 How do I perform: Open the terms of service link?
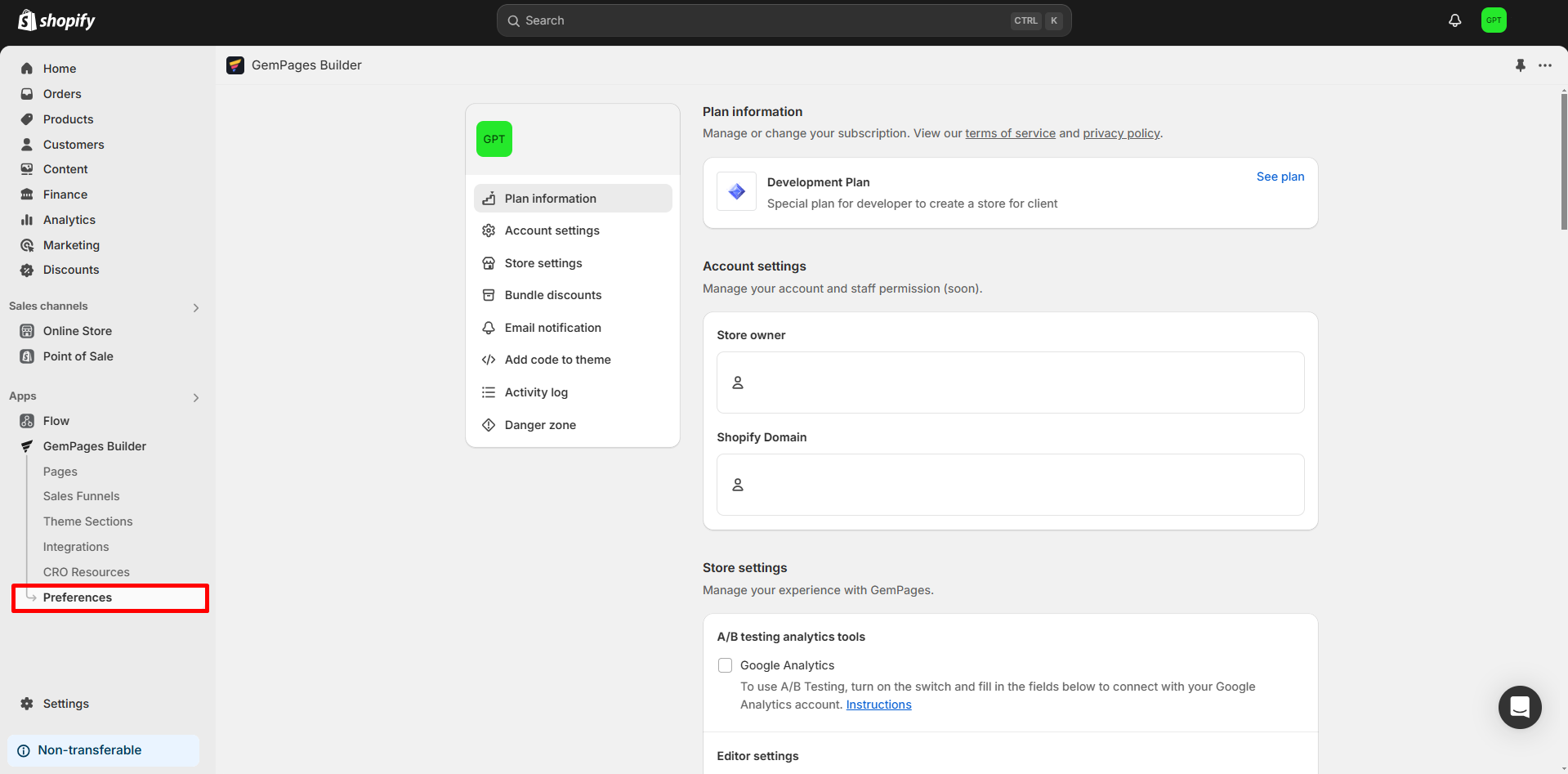1010,133
